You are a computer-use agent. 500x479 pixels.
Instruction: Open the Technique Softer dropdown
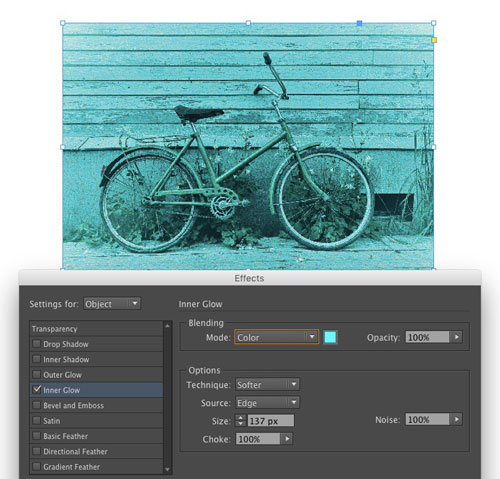[267, 385]
